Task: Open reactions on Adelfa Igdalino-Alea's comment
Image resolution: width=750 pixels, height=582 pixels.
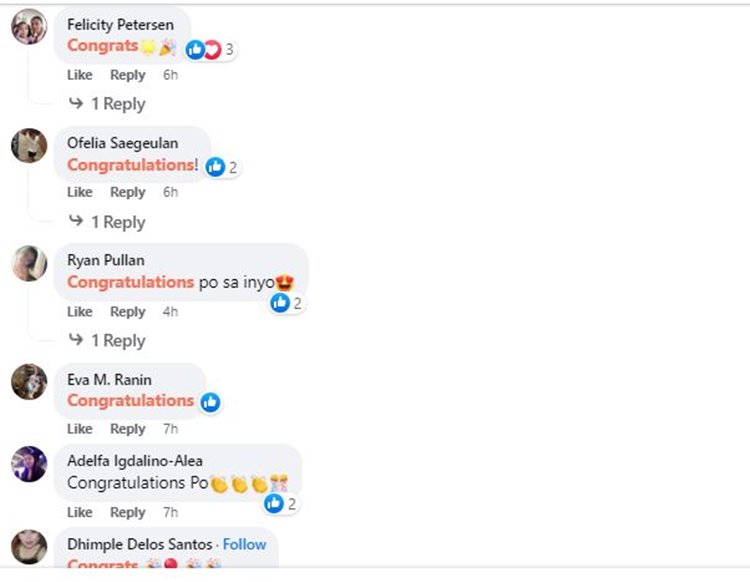Action: pos(281,503)
